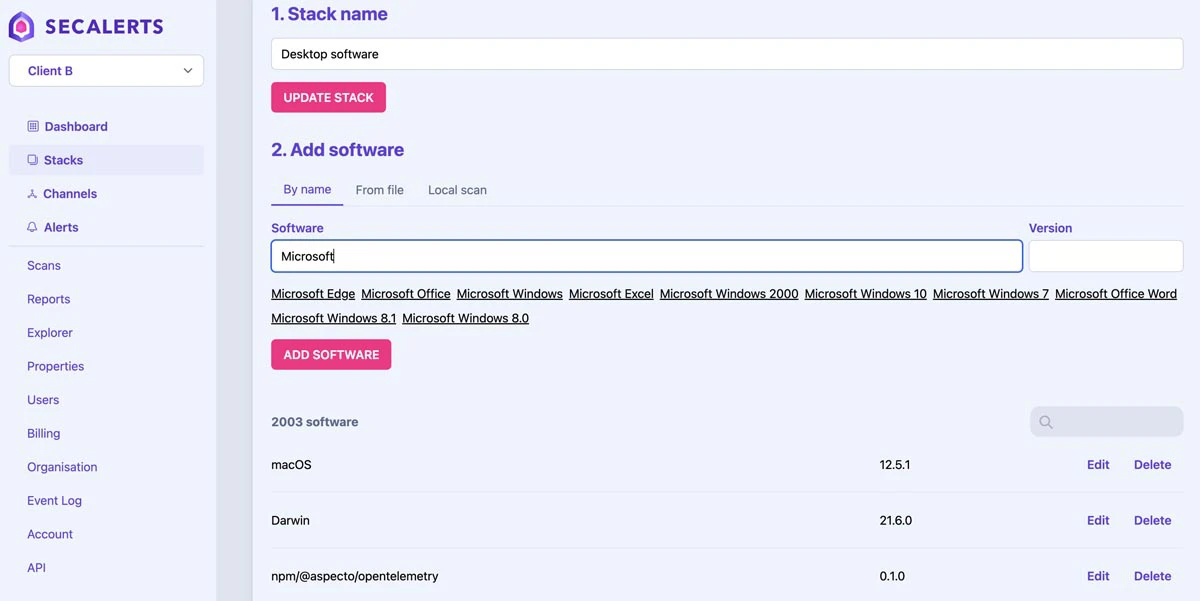Edit the macOS software entry
Viewport: 1200px width, 601px height.
point(1097,464)
